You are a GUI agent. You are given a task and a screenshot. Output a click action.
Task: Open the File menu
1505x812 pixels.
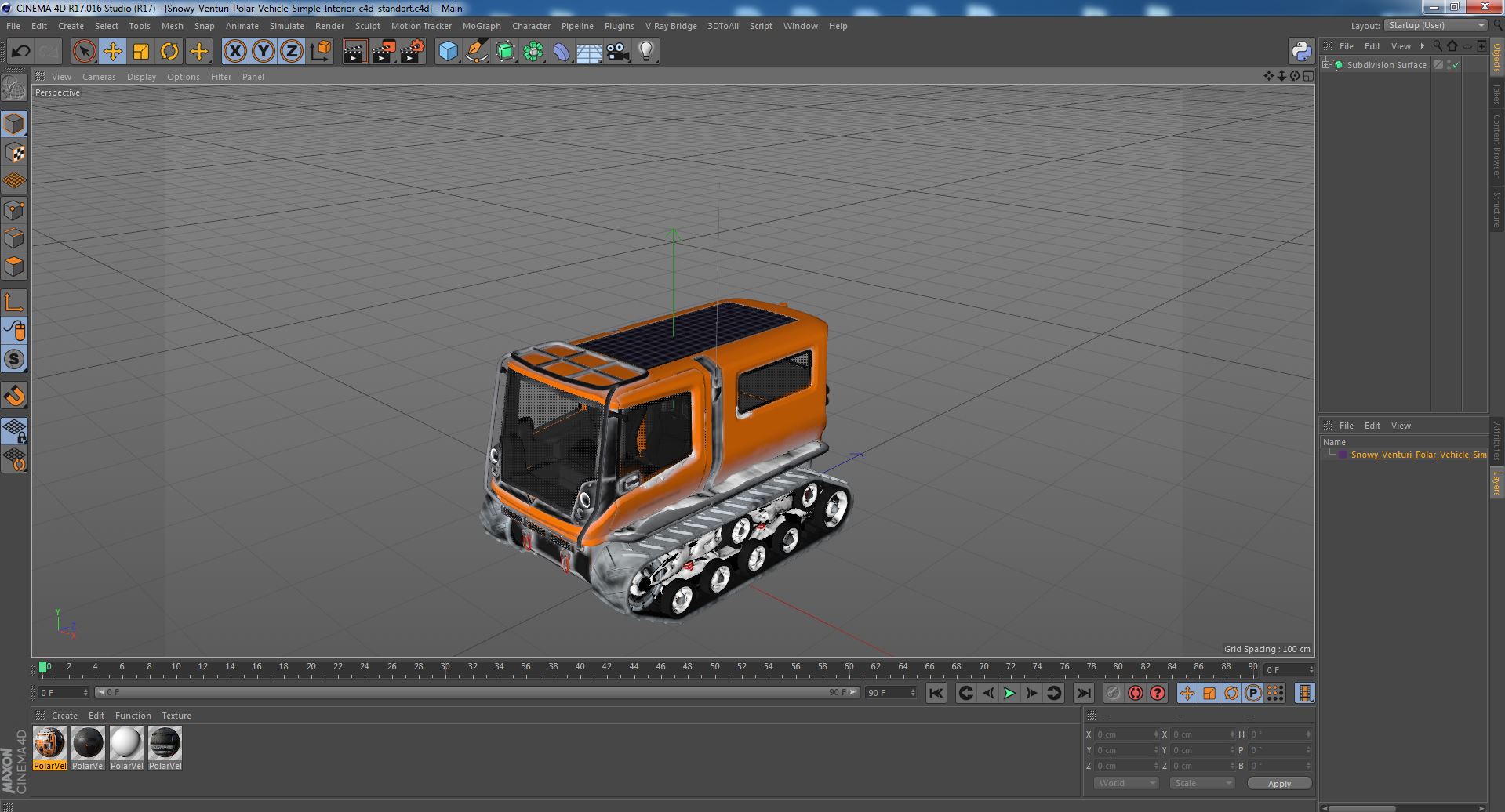pyautogui.click(x=13, y=26)
